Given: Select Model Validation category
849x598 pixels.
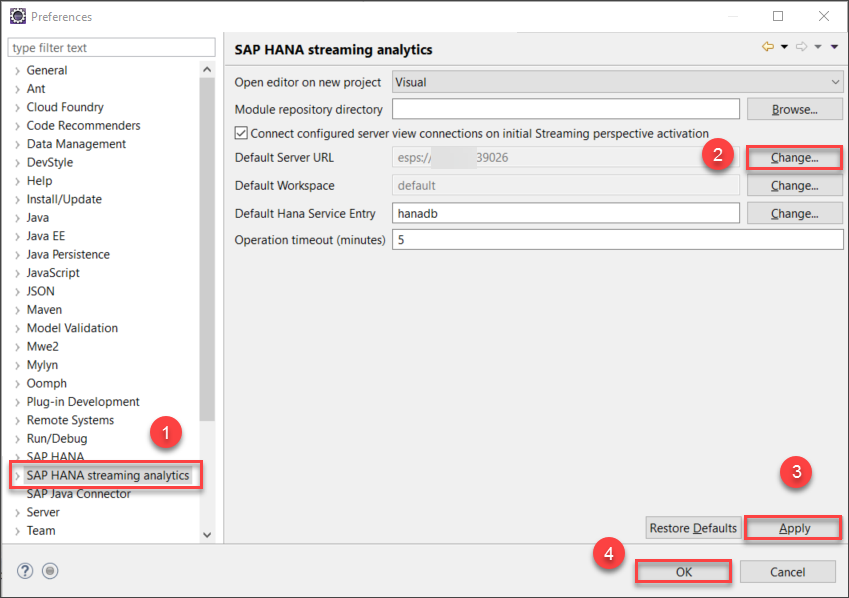Looking at the screenshot, I should [73, 328].
